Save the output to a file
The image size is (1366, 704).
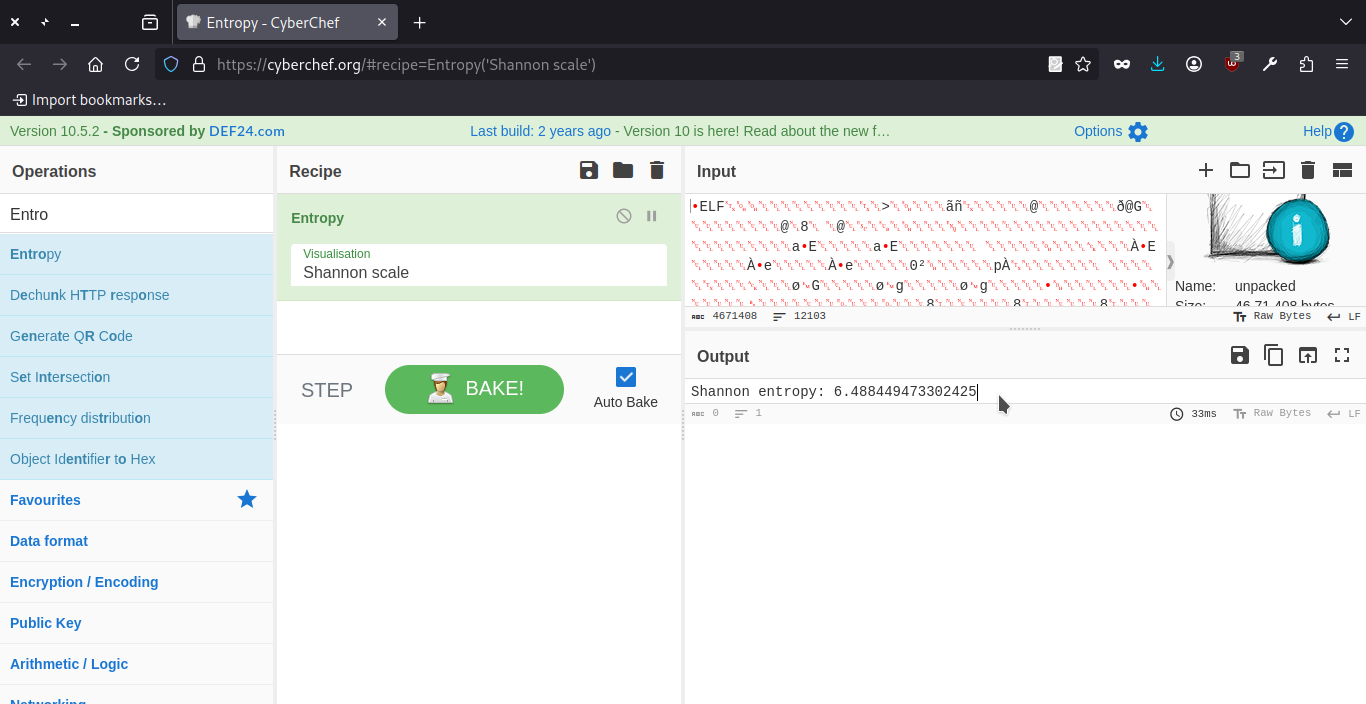[x=1240, y=356]
